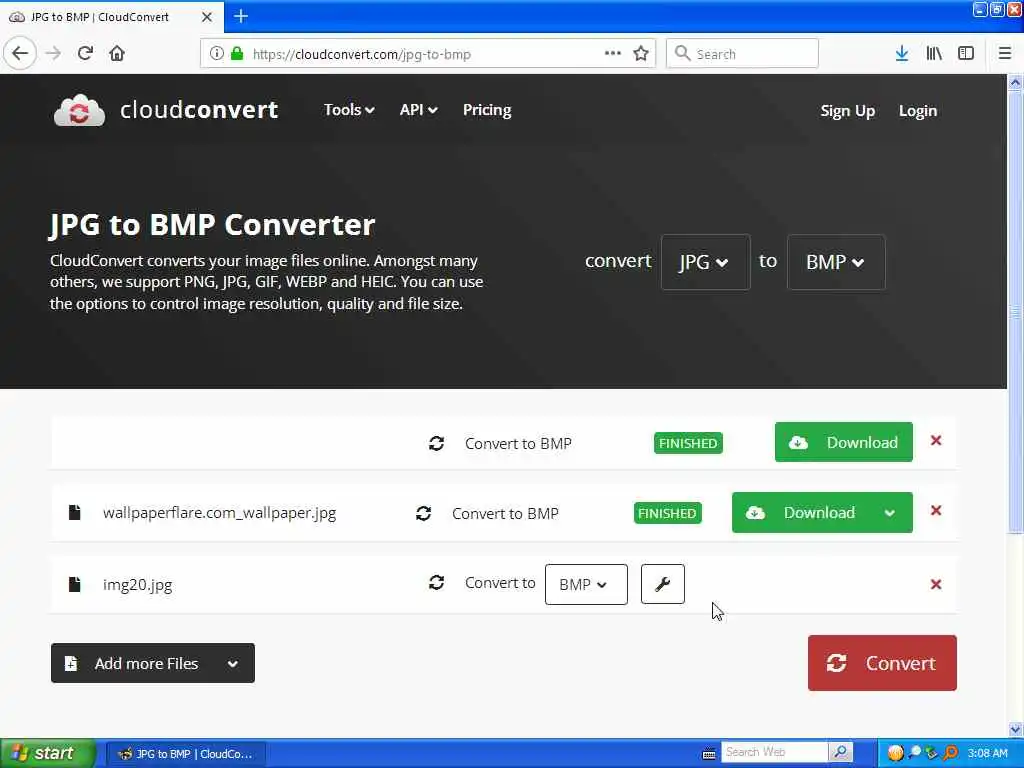This screenshot has height=768, width=1024.
Task: Click the scrollbar down arrow
Action: [1016, 729]
